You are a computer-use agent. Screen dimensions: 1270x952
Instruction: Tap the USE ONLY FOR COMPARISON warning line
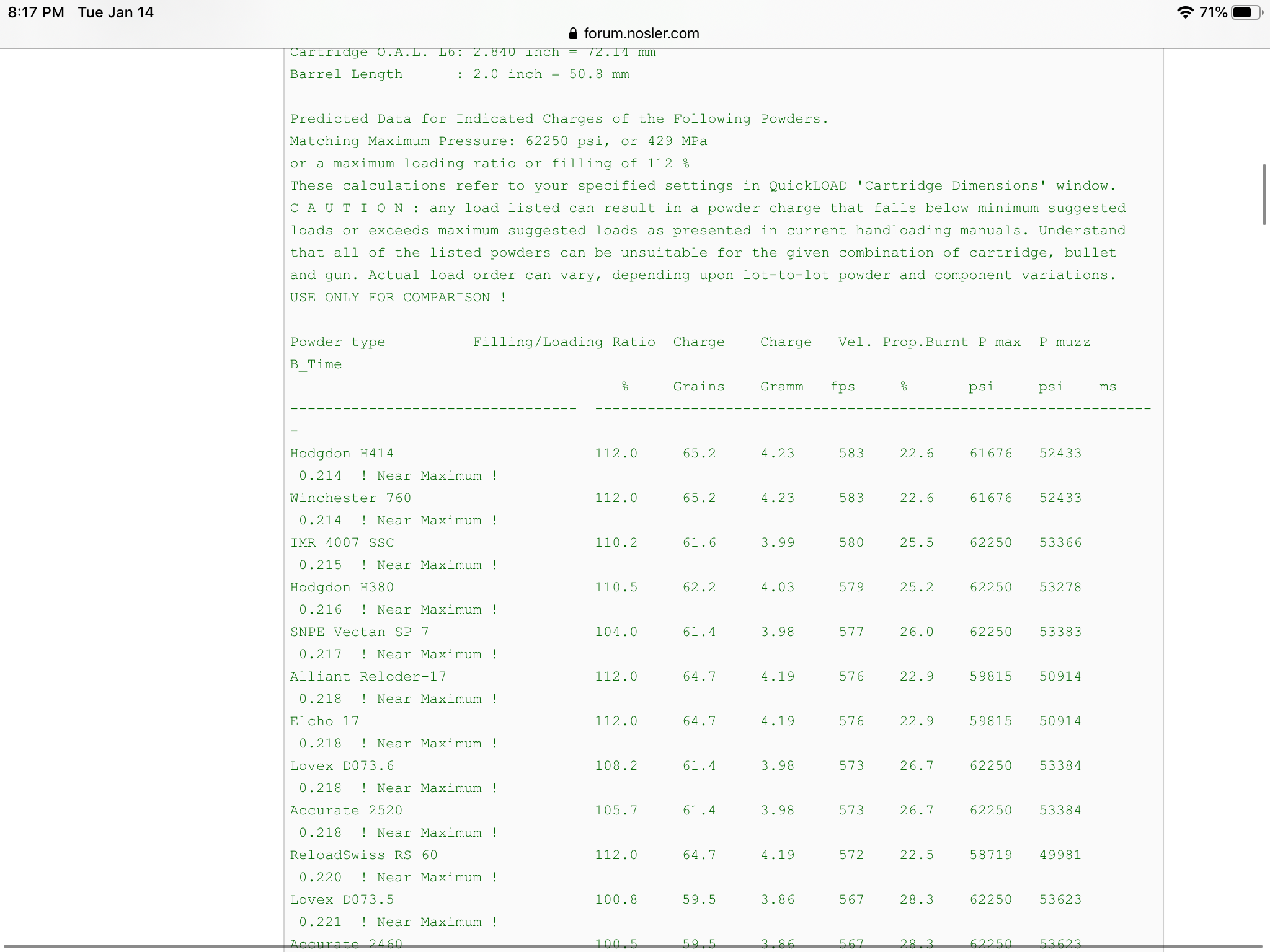pos(398,297)
